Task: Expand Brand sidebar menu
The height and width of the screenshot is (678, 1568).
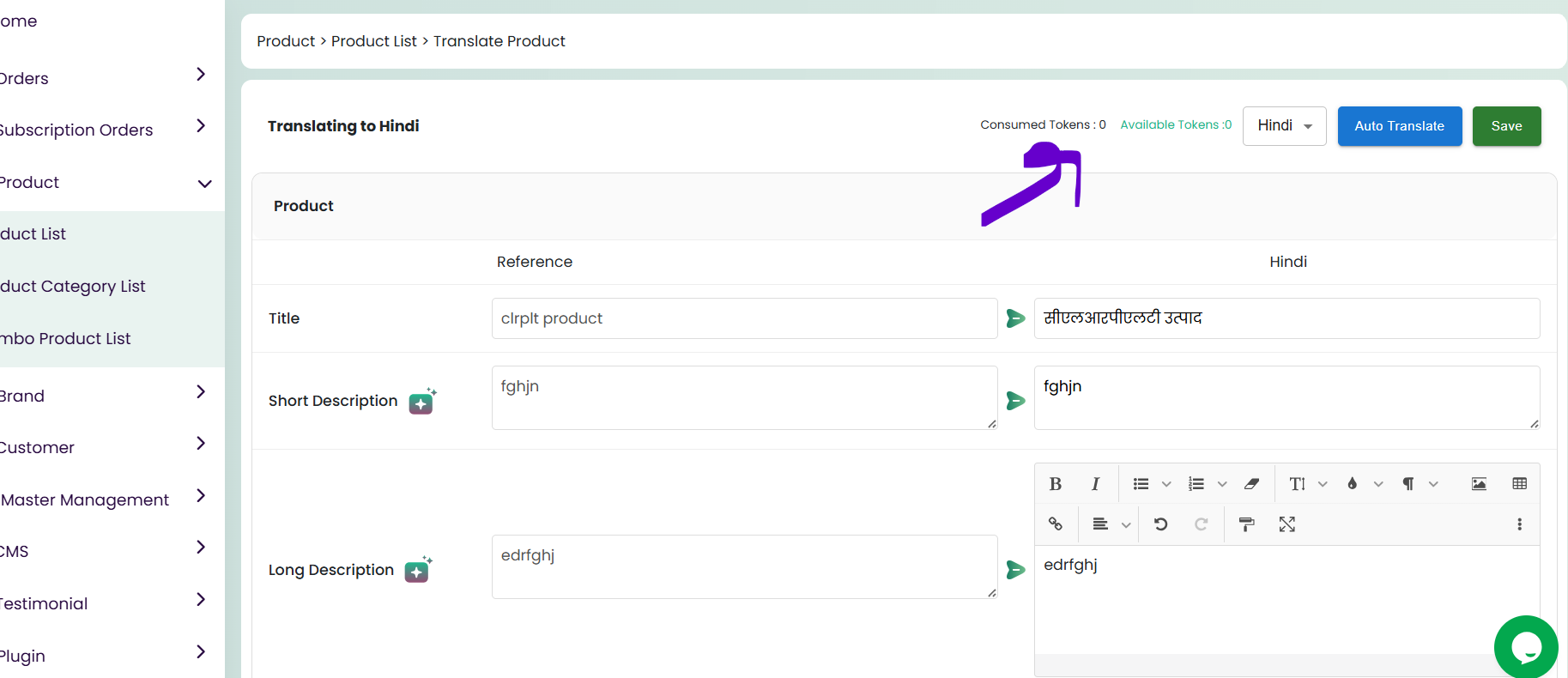Action: 201,392
